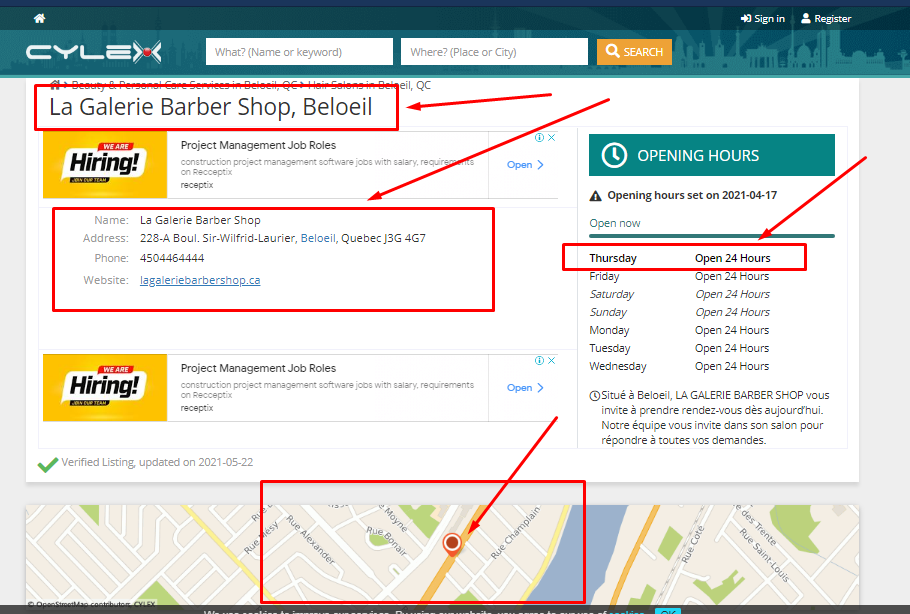The height and width of the screenshot is (614, 910).
Task: Focus the Where place or city field
Action: tap(494, 52)
